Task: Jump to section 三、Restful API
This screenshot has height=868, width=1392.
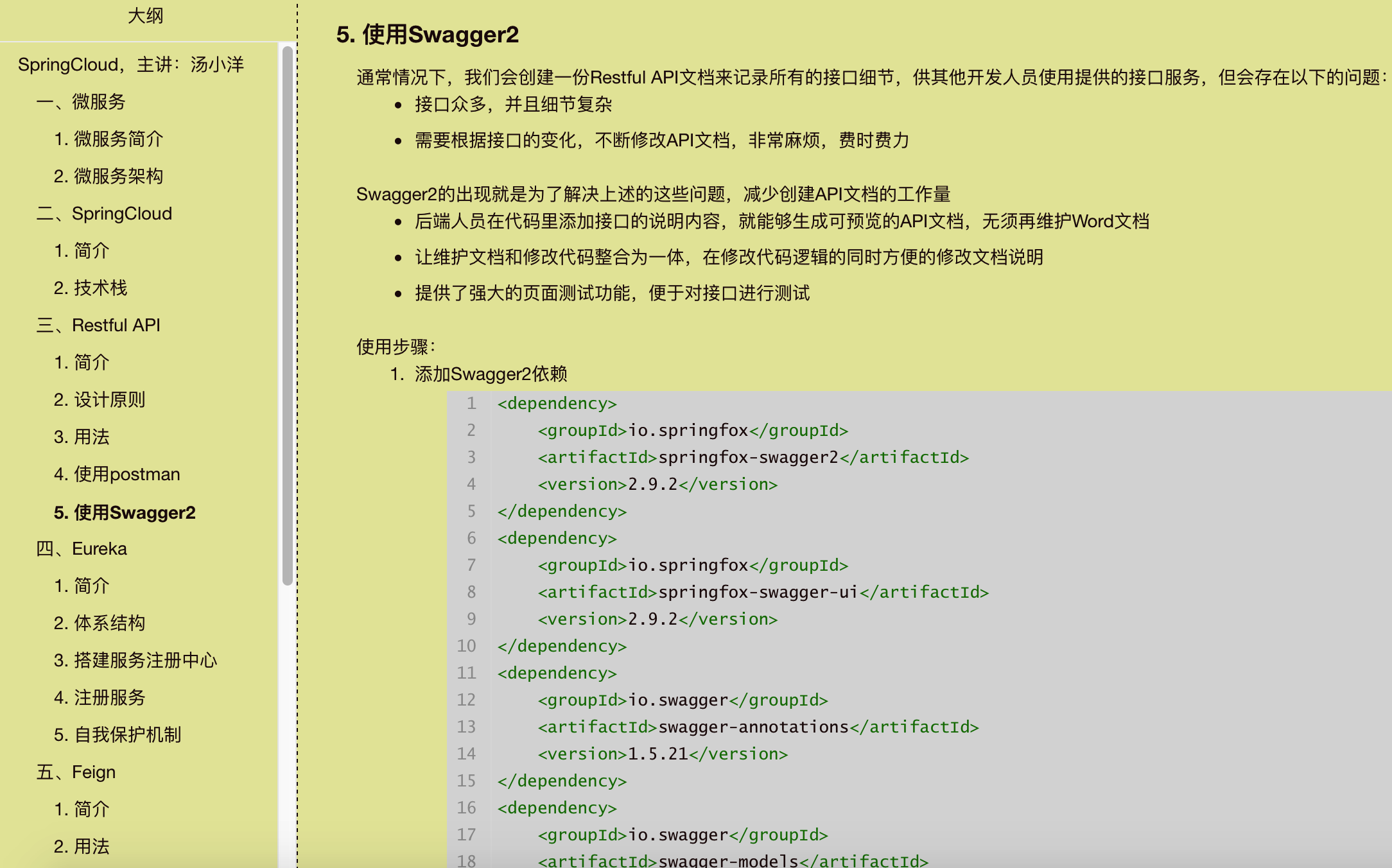Action: [98, 325]
